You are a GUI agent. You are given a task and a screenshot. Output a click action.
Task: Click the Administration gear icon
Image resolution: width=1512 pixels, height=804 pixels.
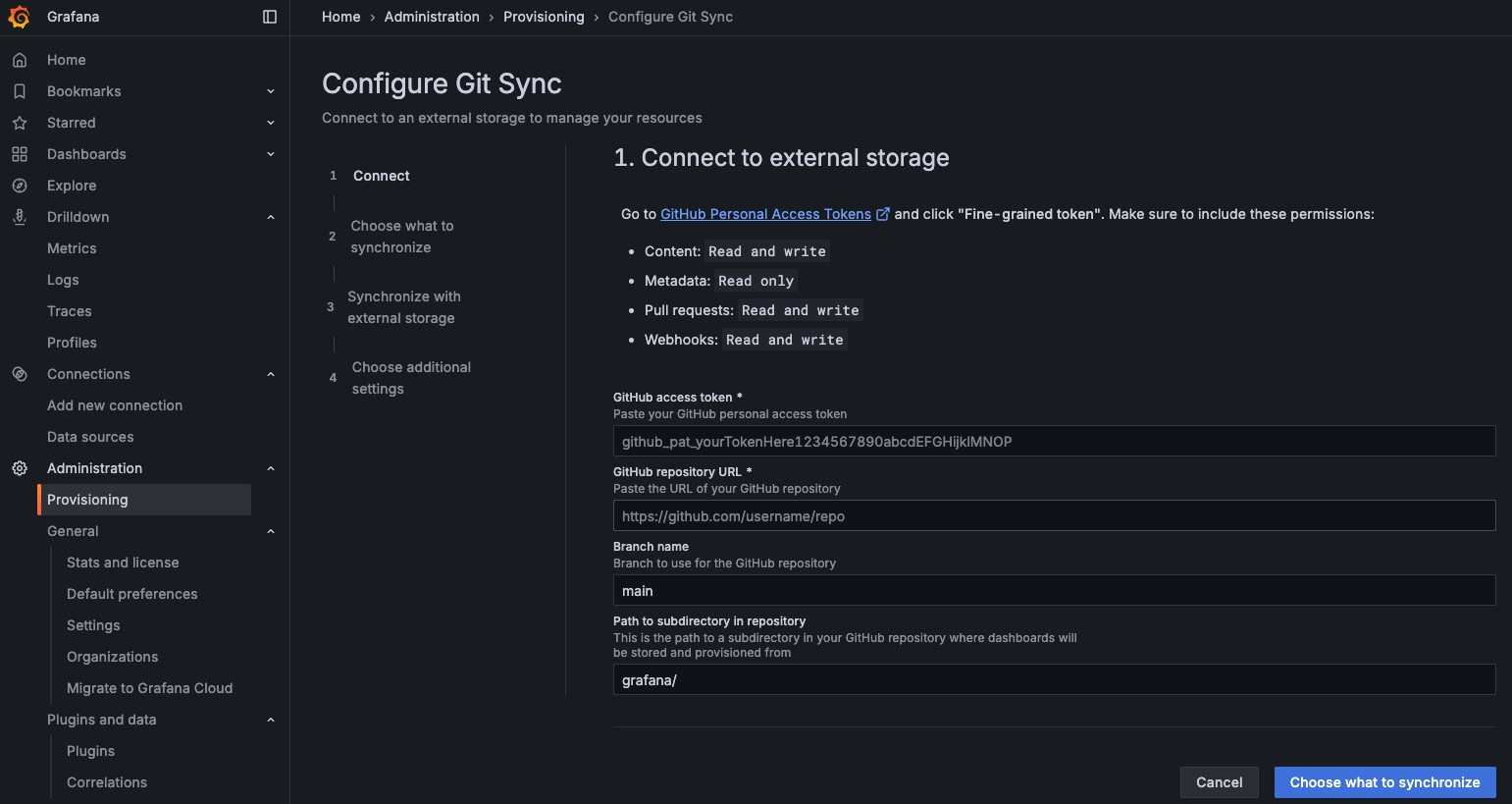pyautogui.click(x=20, y=468)
